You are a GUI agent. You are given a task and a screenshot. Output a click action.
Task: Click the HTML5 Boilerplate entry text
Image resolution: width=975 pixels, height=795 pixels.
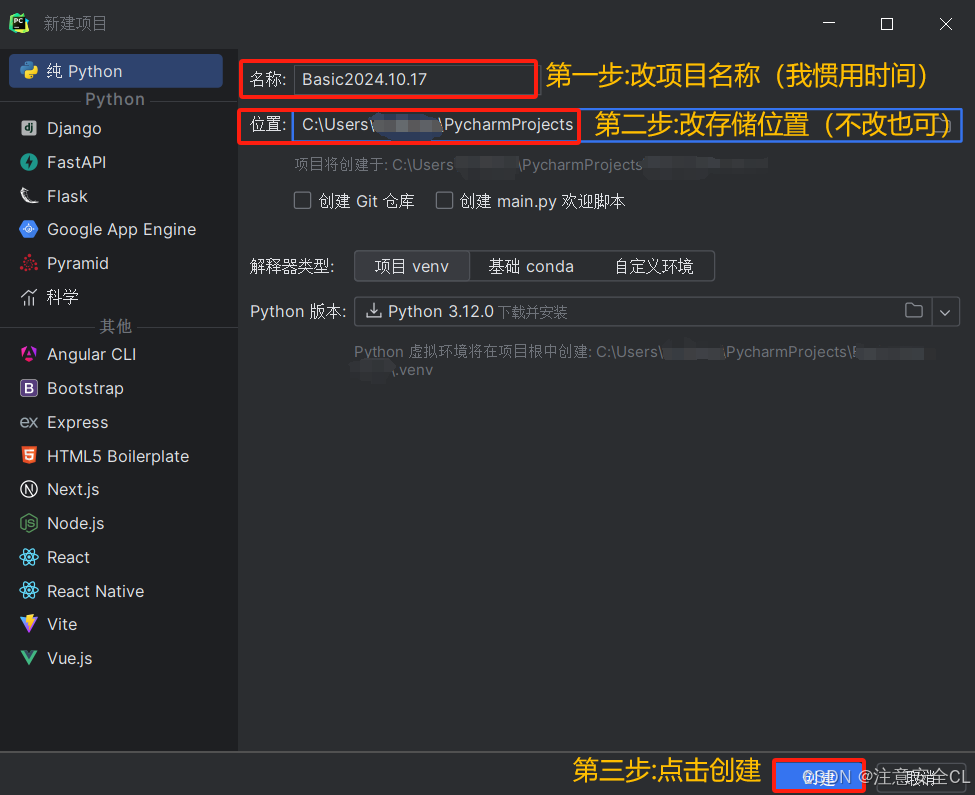pos(118,456)
